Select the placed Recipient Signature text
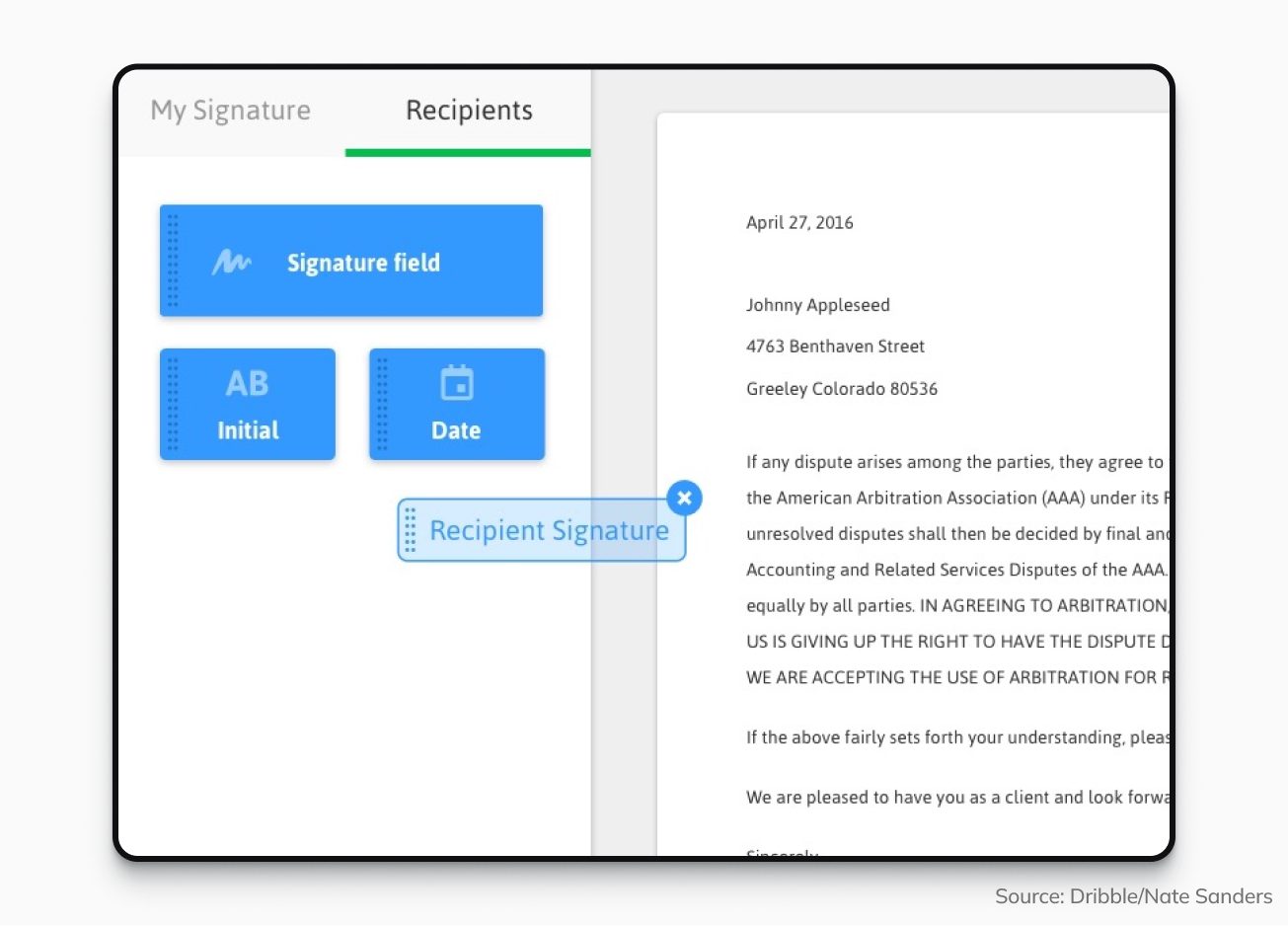Viewport: 1288px width, 926px height. pos(549,531)
